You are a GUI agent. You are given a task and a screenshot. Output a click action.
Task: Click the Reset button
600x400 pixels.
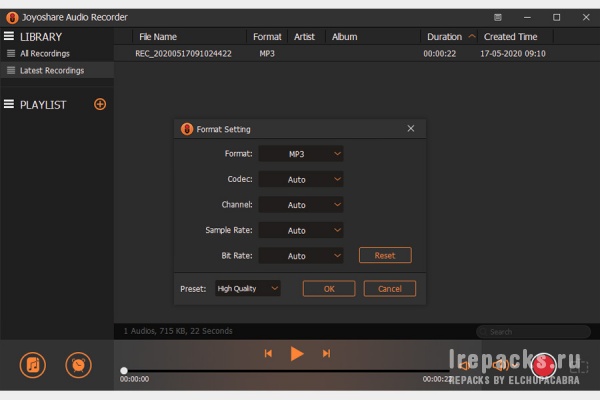pos(385,255)
